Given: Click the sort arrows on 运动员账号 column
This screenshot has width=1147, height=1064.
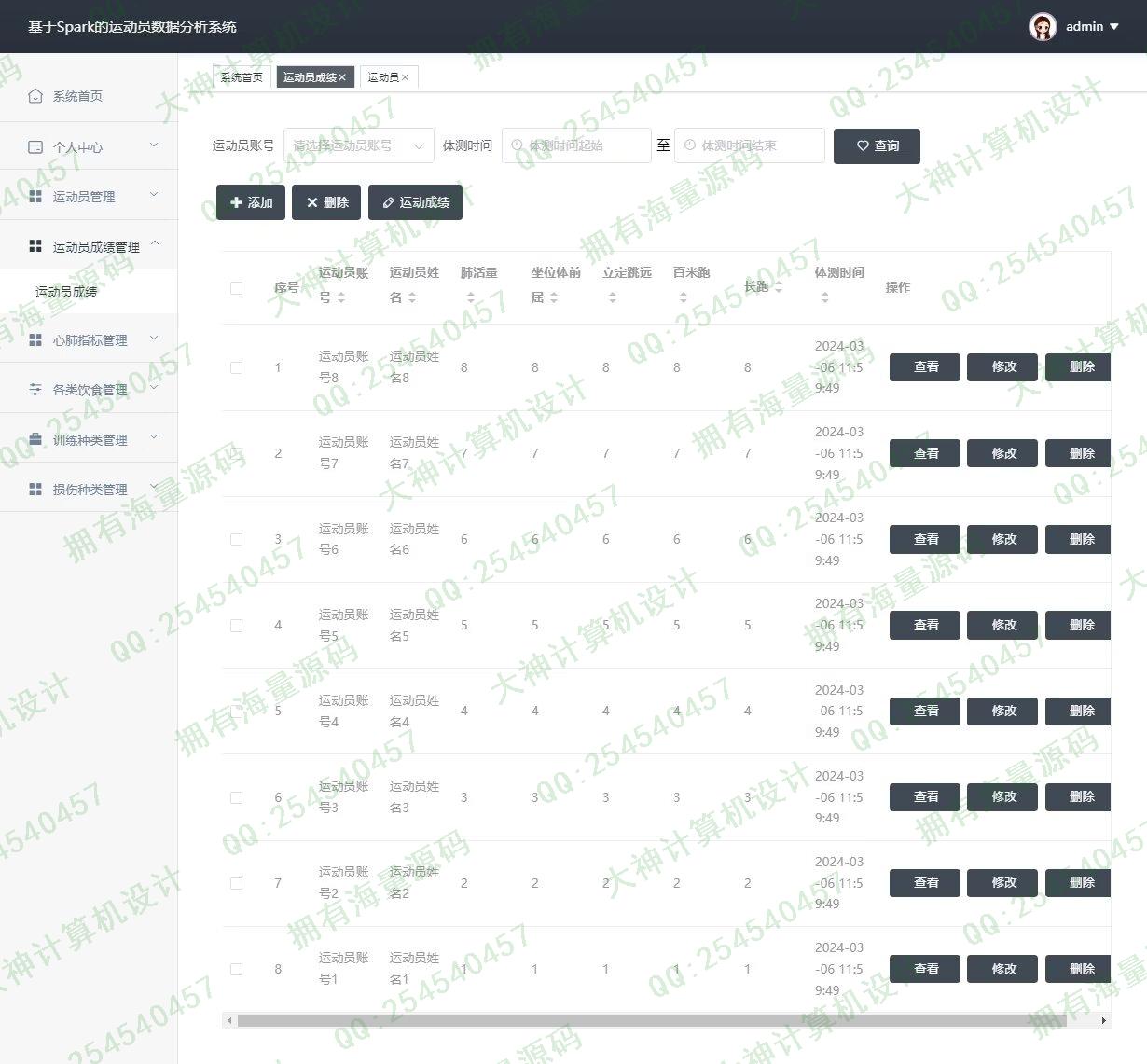Looking at the screenshot, I should pos(341,297).
